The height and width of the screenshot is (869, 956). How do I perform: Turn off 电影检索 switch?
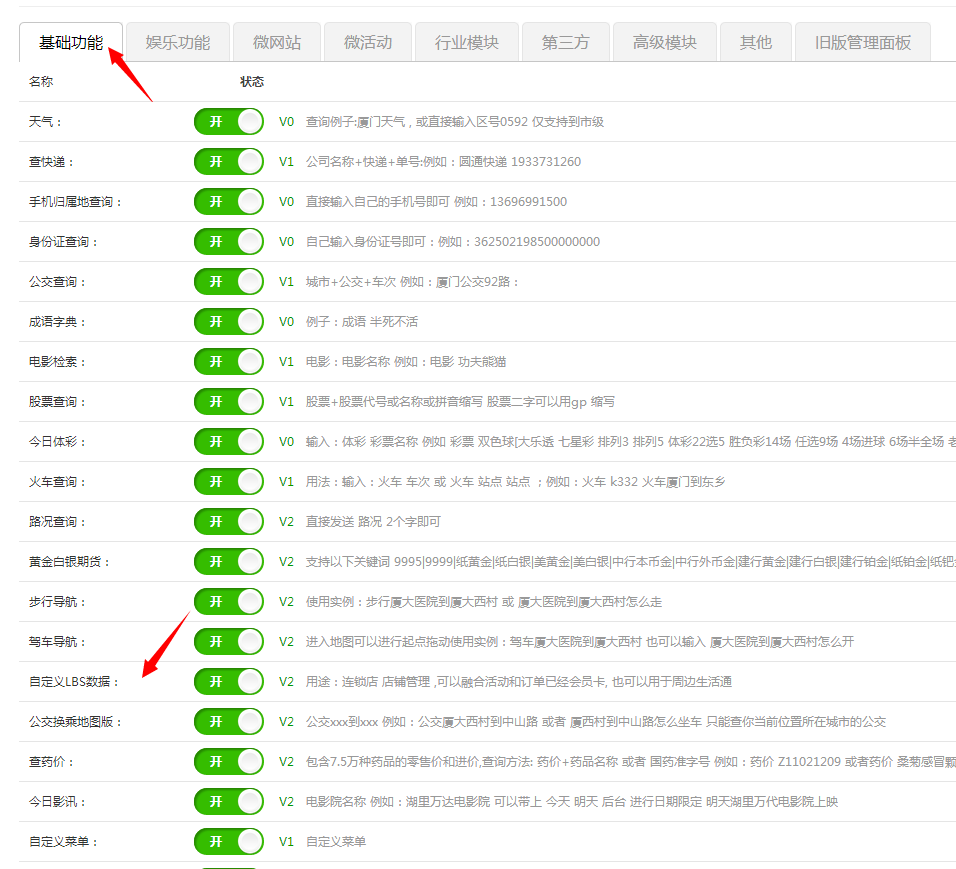[228, 362]
